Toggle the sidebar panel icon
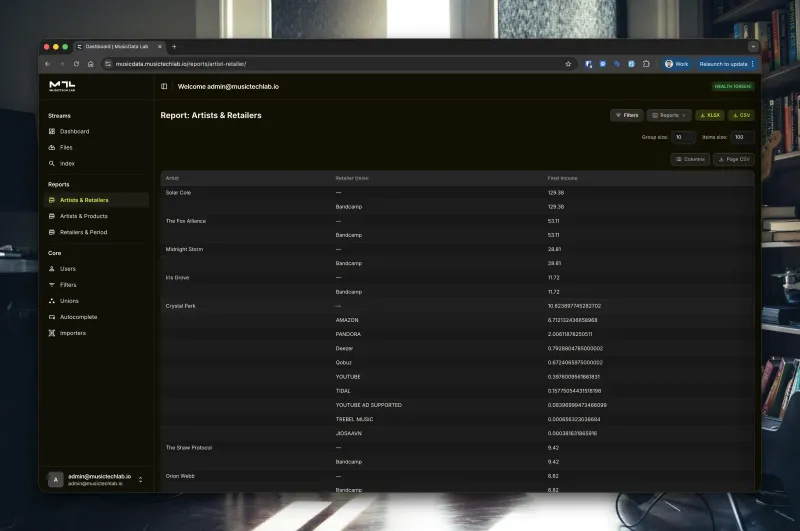The image size is (800, 531). [x=164, y=86]
